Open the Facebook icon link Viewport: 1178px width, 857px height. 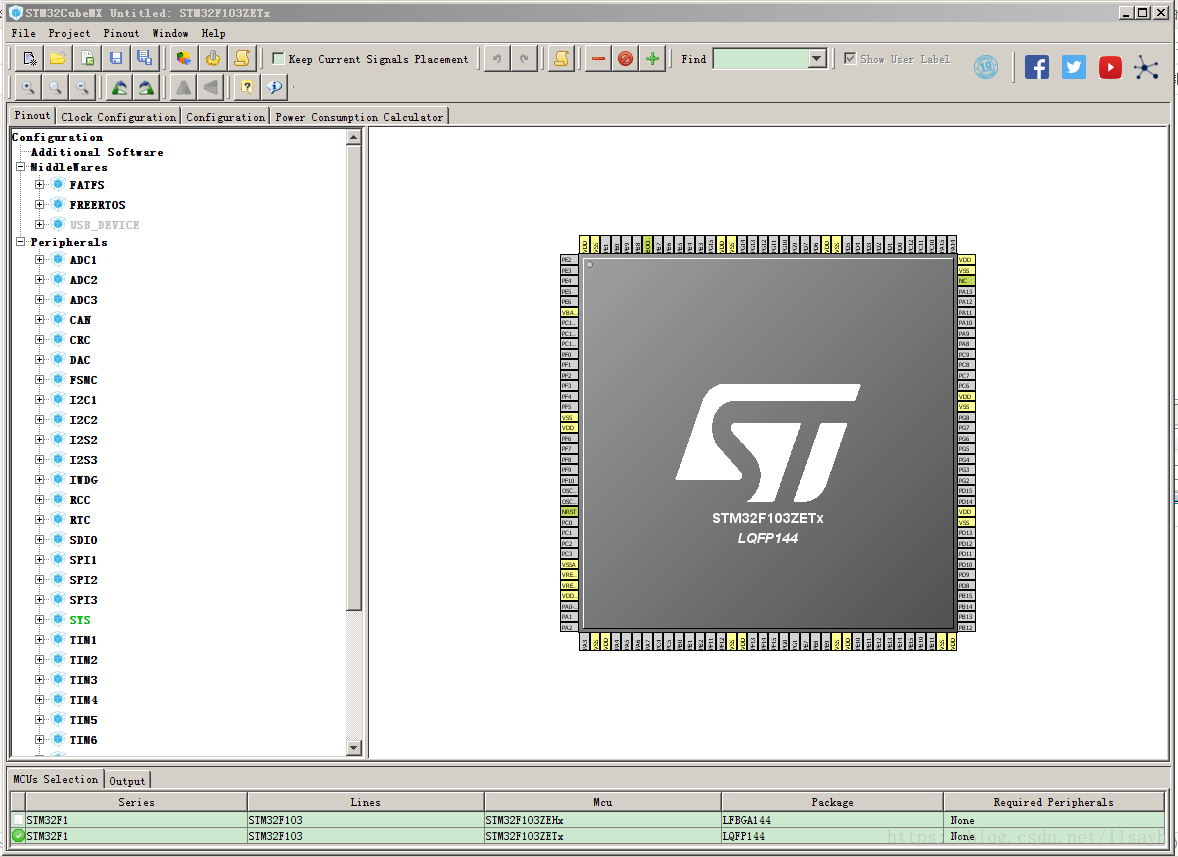click(1037, 68)
